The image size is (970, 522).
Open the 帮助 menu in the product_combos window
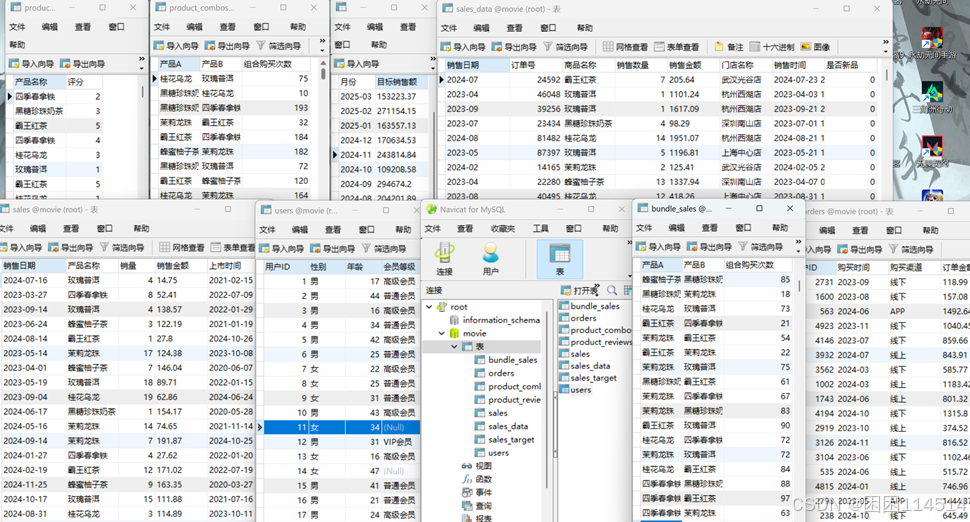coord(298,27)
